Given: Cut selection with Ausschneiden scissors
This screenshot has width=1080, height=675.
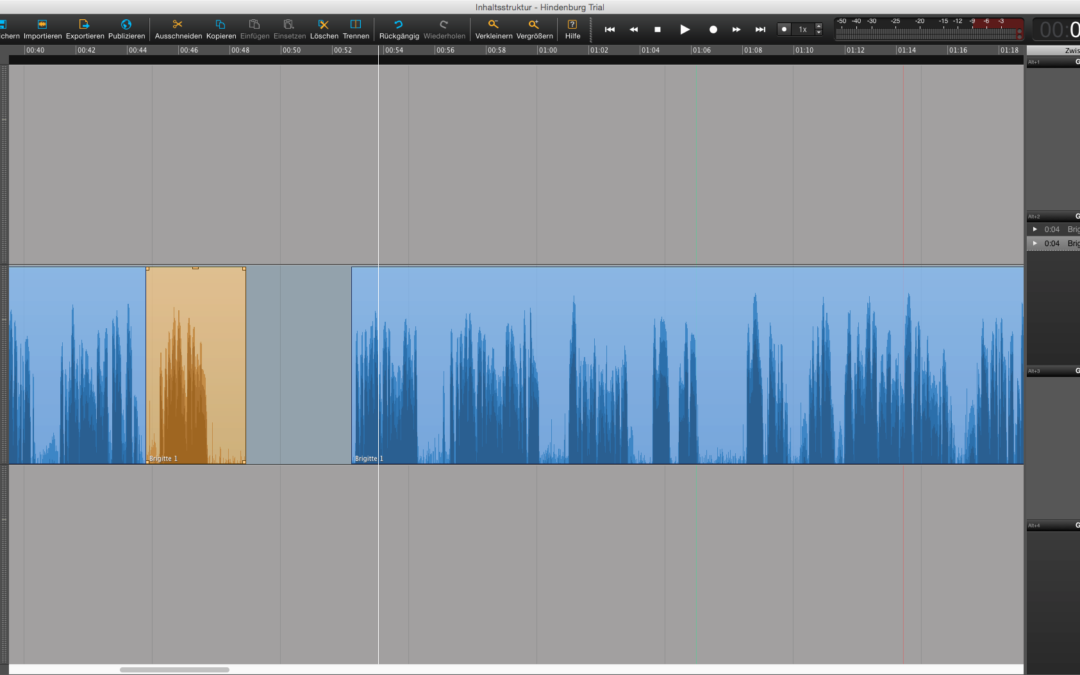Looking at the screenshot, I should pos(178,25).
